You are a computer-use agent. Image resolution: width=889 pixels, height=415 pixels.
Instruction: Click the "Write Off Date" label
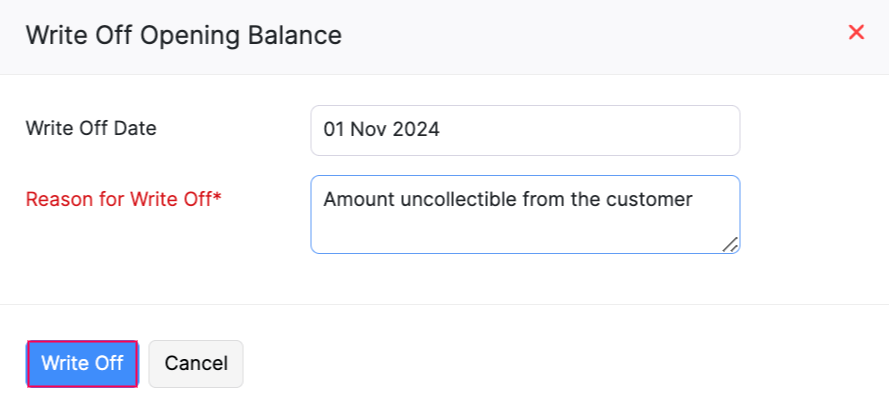tap(91, 128)
